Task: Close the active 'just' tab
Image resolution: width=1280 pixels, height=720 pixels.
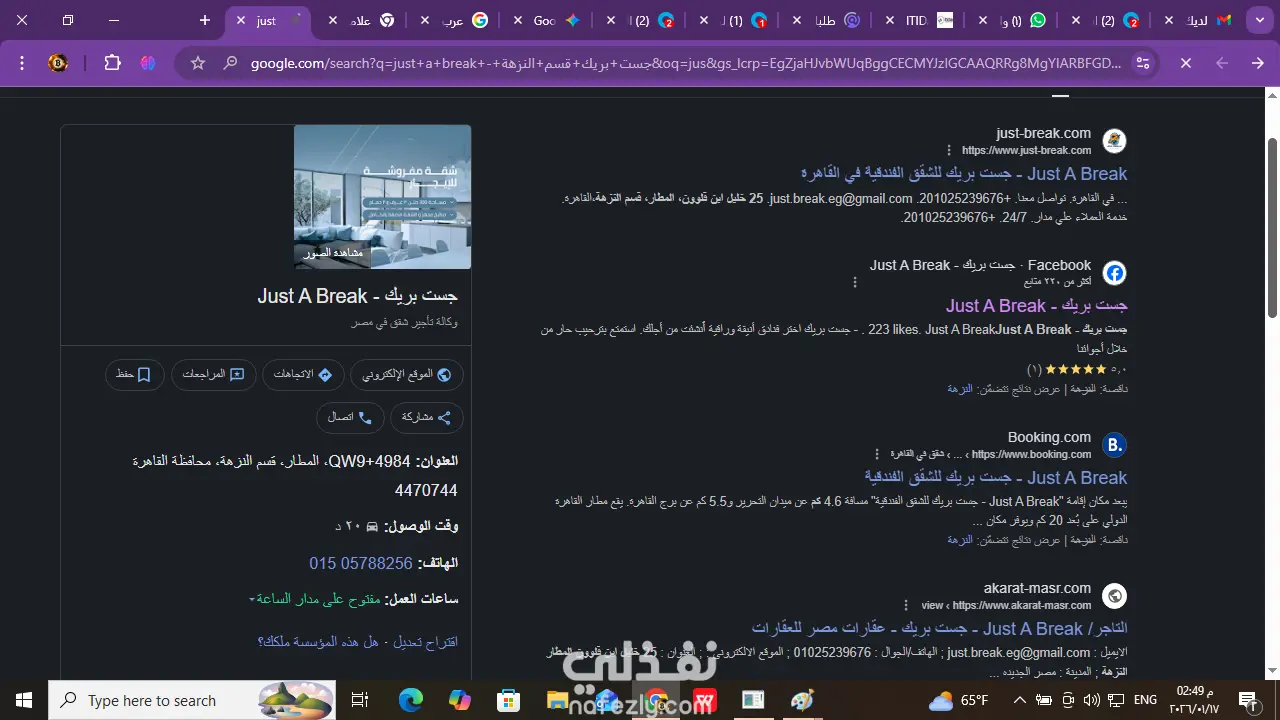Action: 242,20
